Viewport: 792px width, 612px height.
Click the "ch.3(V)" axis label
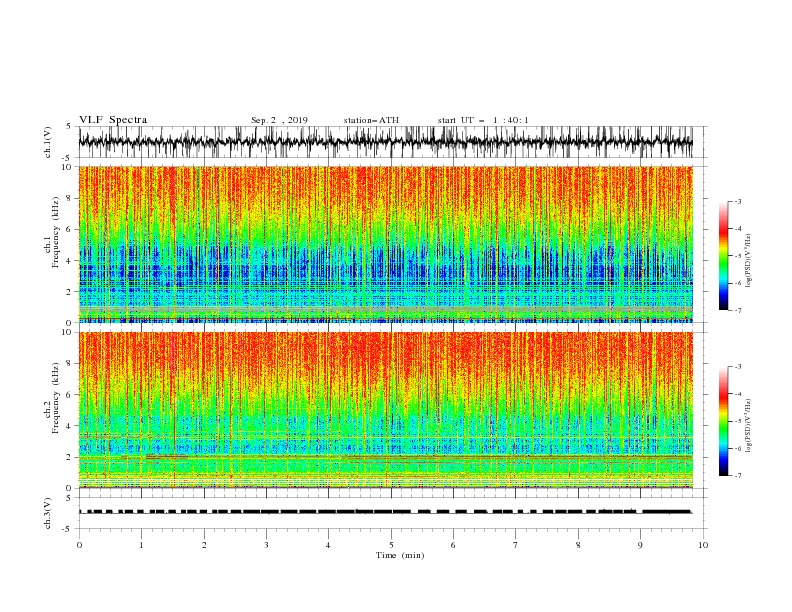[x=48, y=513]
